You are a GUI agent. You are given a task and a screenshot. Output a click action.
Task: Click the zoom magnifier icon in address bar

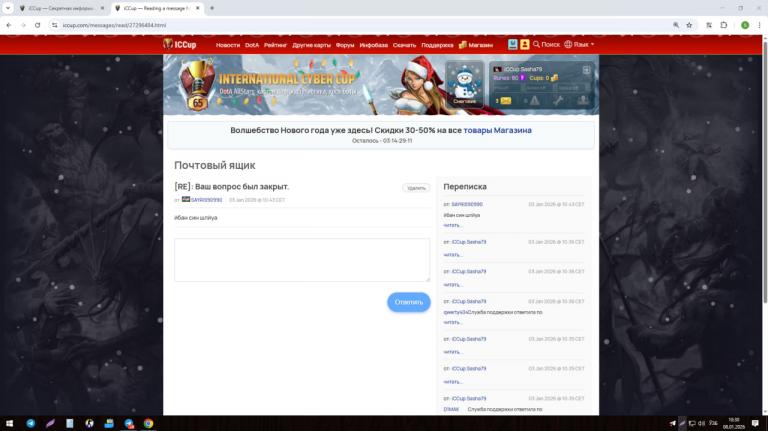(676, 25)
